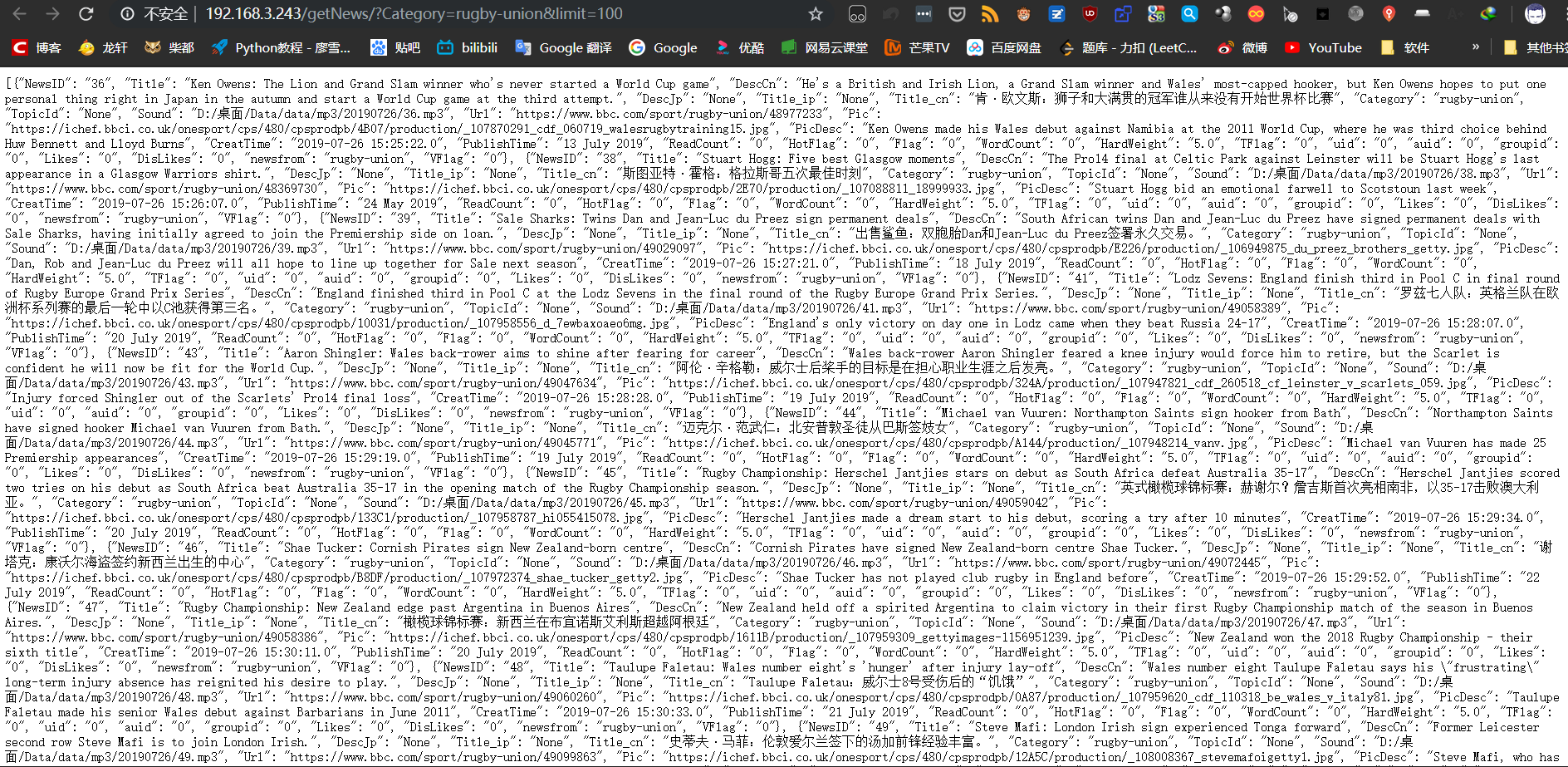Viewport: 1568px width, 767px height.
Task: Open the Google 翻译 bookmark
Action: (x=563, y=47)
